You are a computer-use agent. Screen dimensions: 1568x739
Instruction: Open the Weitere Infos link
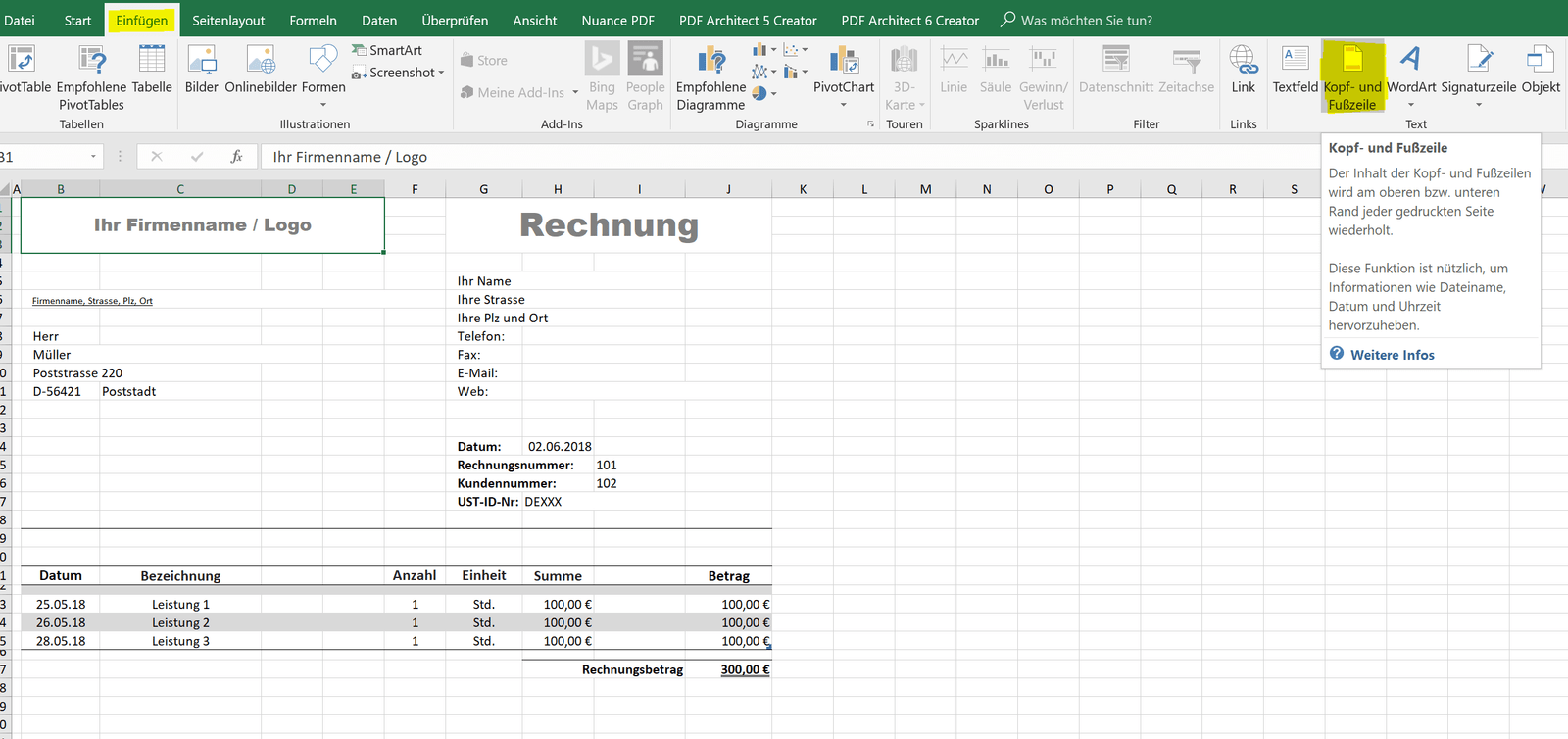(x=1392, y=355)
